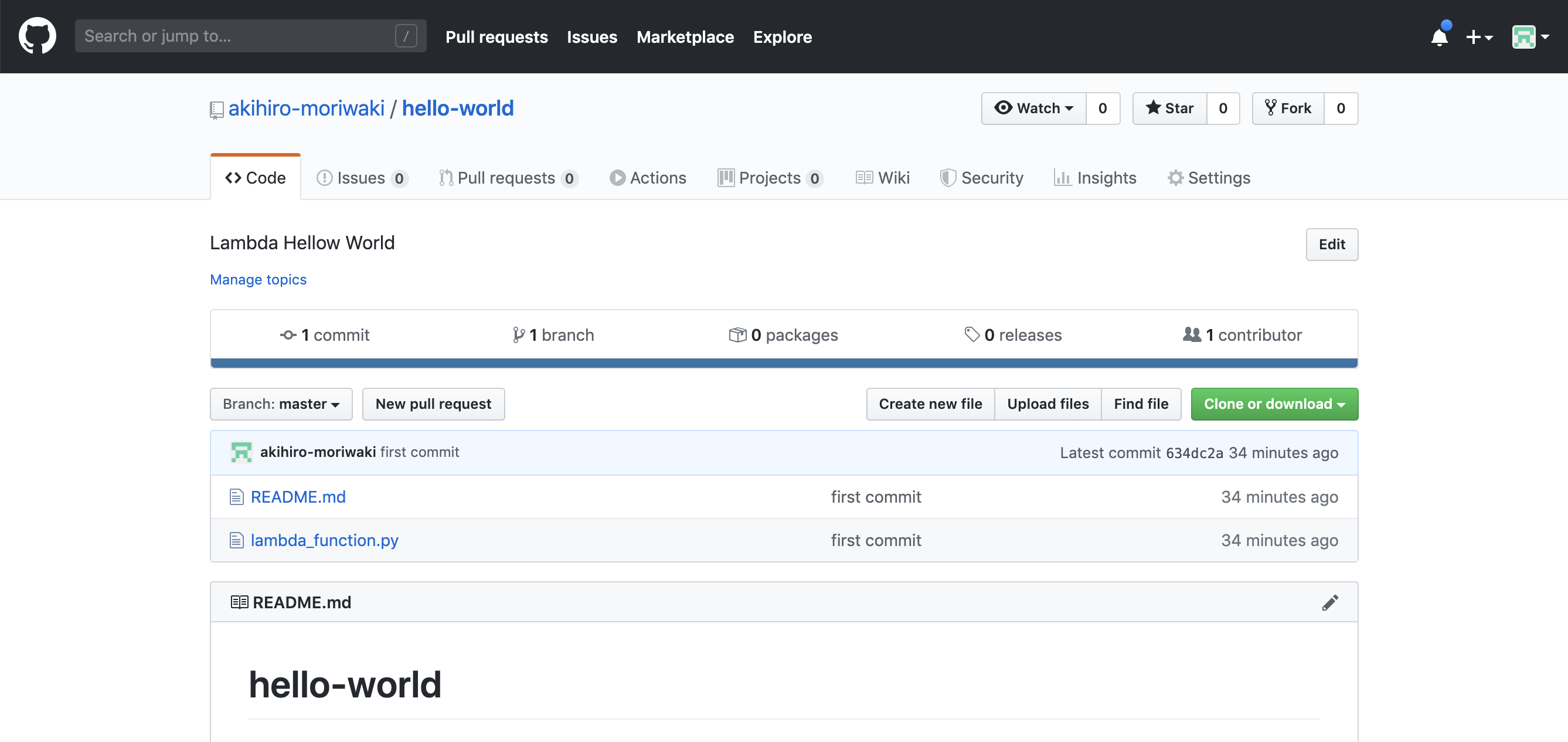This screenshot has height=742, width=1568.
Task: Click the branch icon next to 1 branch
Action: coord(519,334)
